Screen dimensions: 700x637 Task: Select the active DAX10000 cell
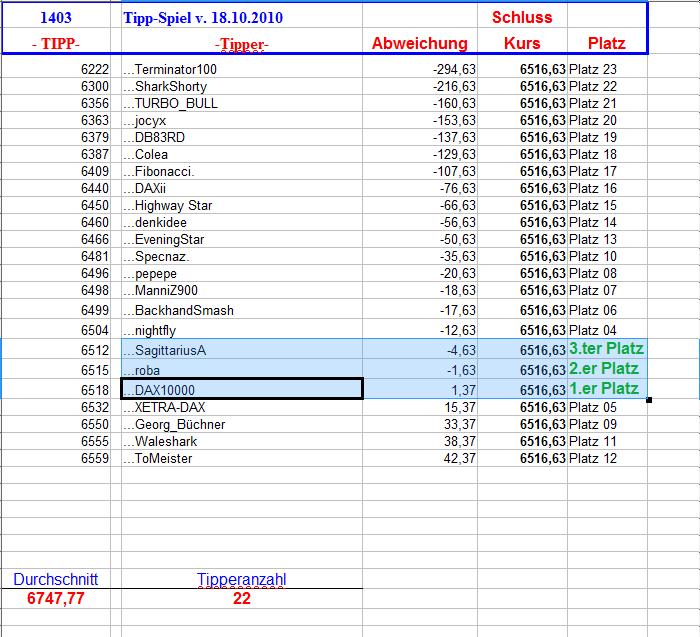[x=242, y=389]
